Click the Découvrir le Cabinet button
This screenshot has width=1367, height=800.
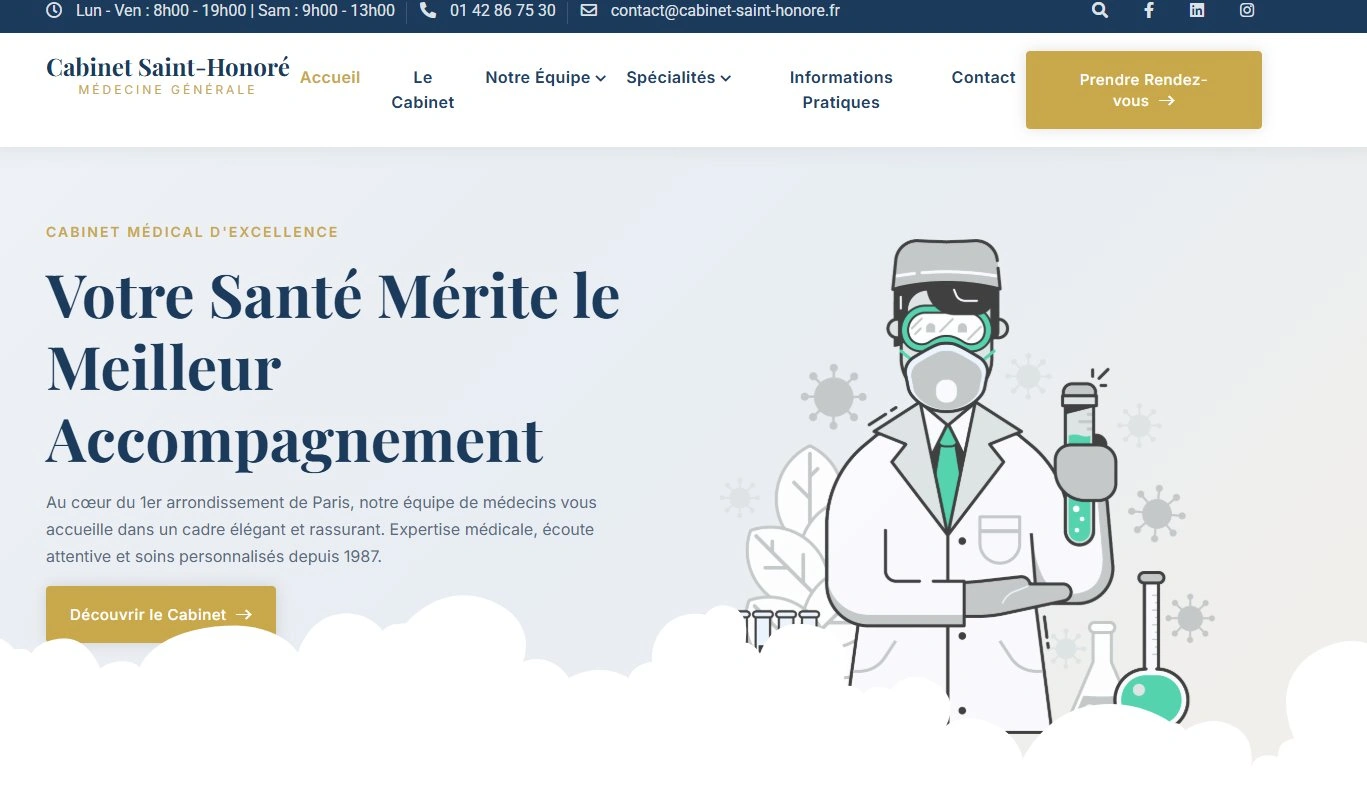click(160, 615)
